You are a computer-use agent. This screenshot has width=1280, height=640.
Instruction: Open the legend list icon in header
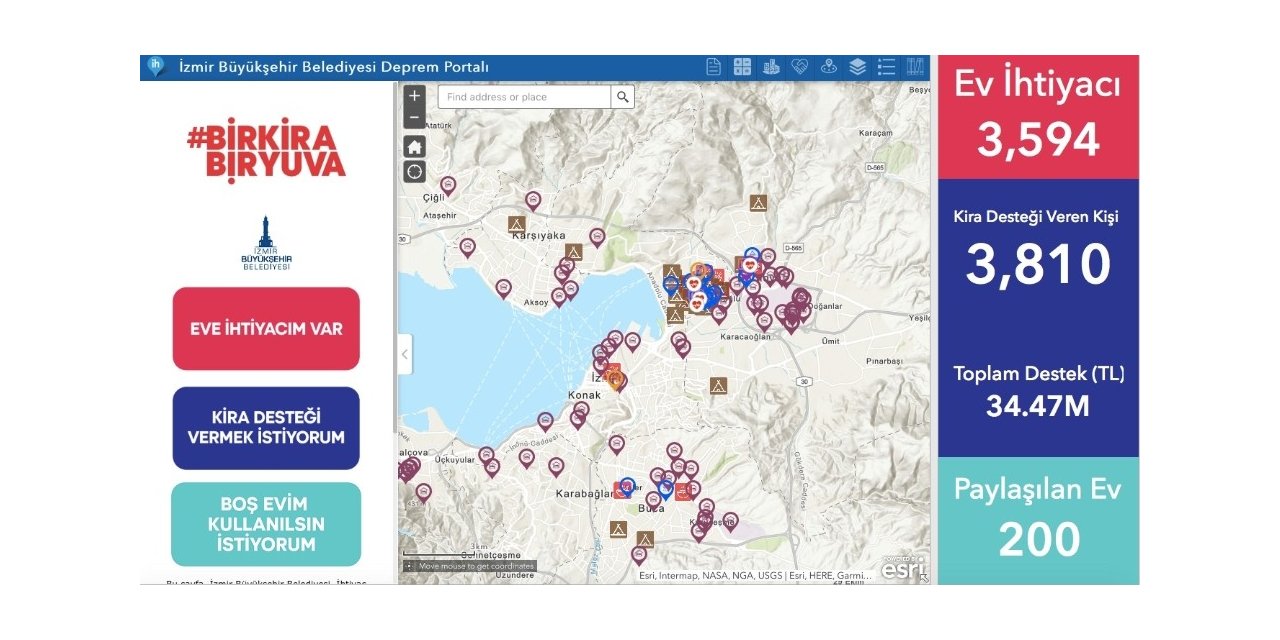(x=886, y=67)
